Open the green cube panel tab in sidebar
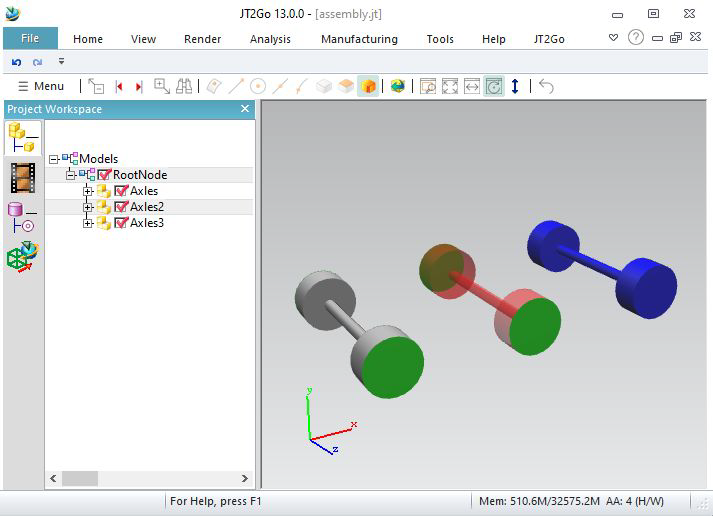This screenshot has width=713, height=516. point(23,256)
